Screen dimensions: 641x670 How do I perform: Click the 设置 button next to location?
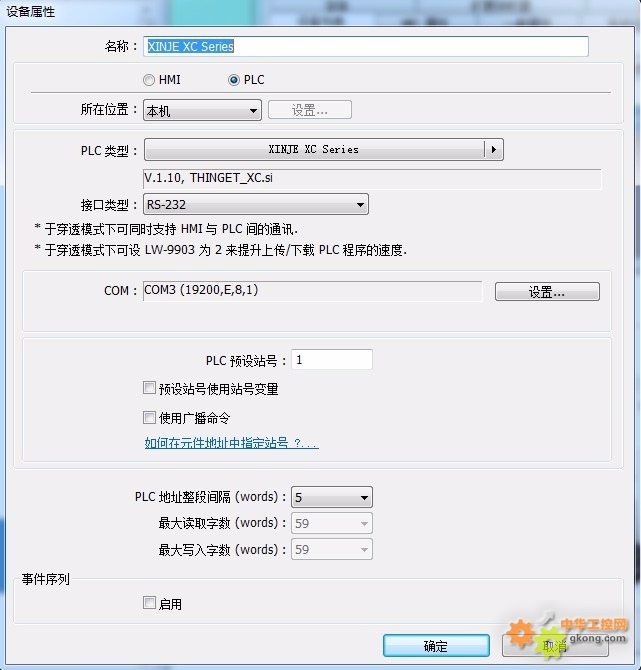(310, 110)
